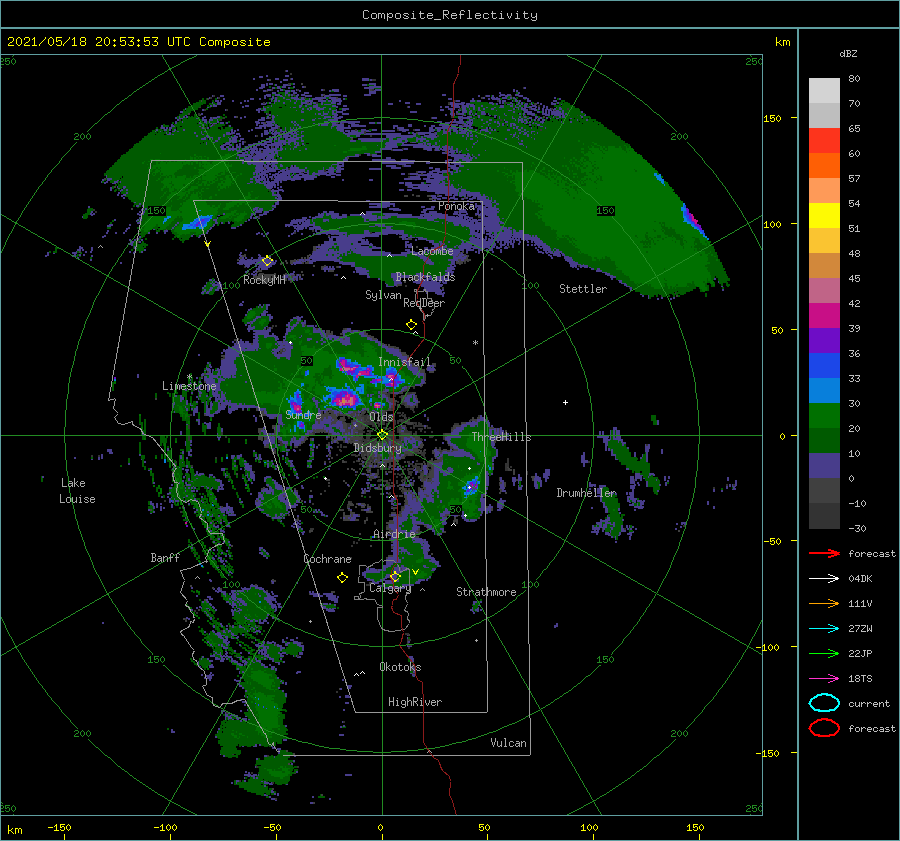Click the 60 dBZ orange swatch
900x841 pixels.
824,165
